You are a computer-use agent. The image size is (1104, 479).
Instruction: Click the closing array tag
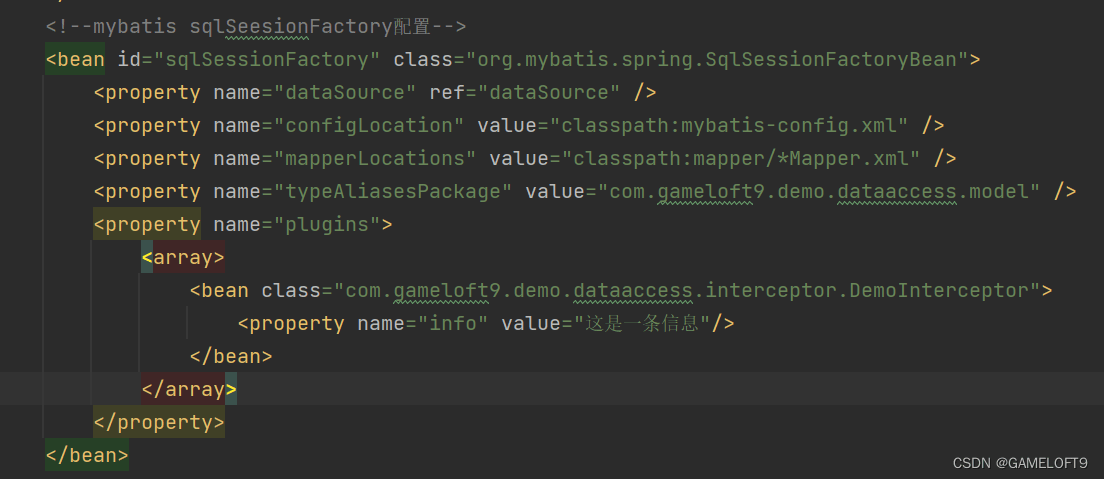(189, 390)
